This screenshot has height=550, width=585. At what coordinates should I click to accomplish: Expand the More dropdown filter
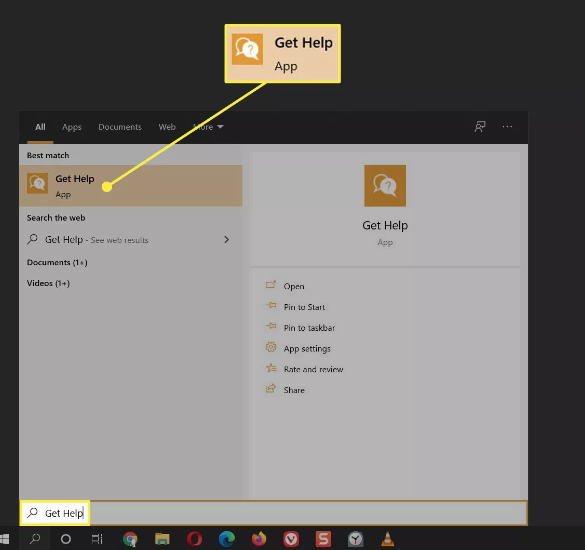click(208, 127)
